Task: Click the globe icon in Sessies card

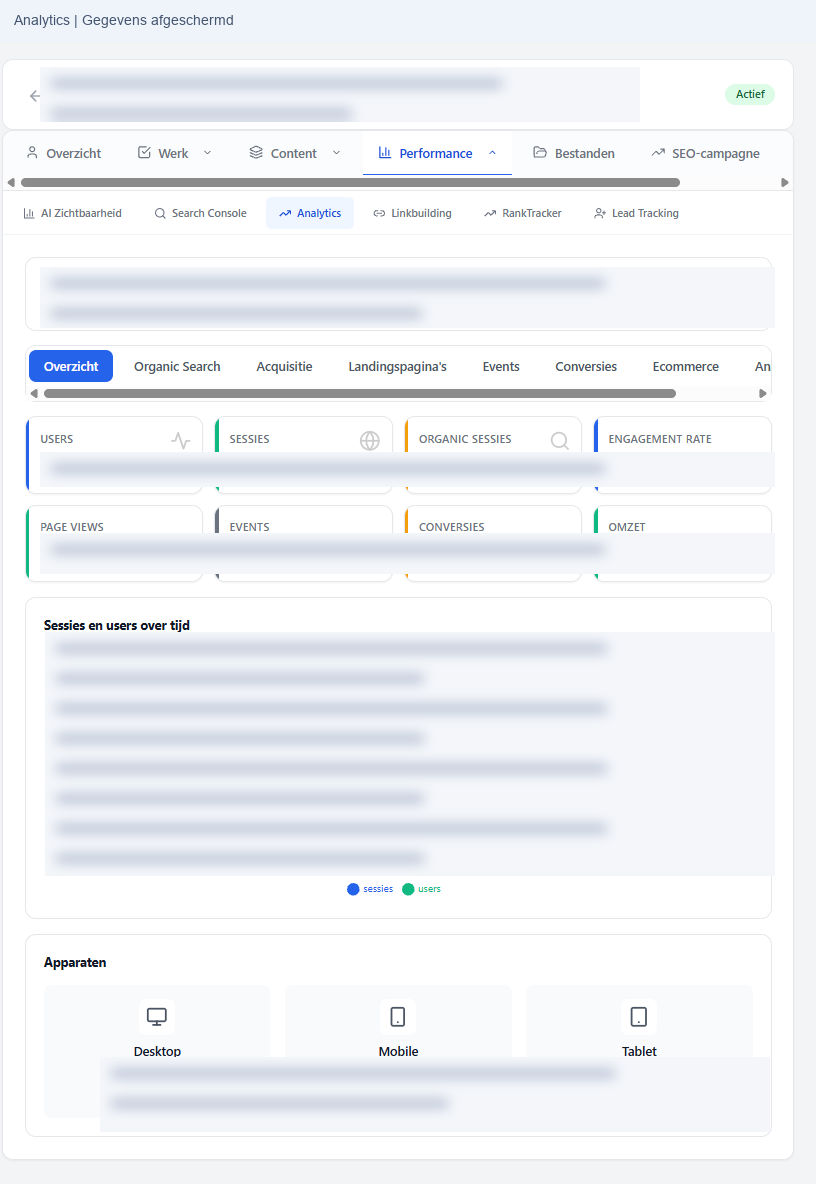Action: (x=370, y=440)
